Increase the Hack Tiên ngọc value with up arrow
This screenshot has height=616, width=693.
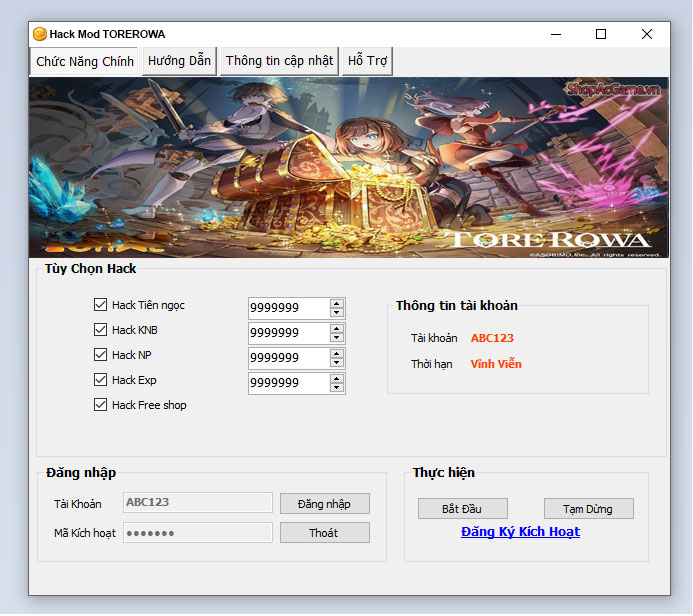337,304
